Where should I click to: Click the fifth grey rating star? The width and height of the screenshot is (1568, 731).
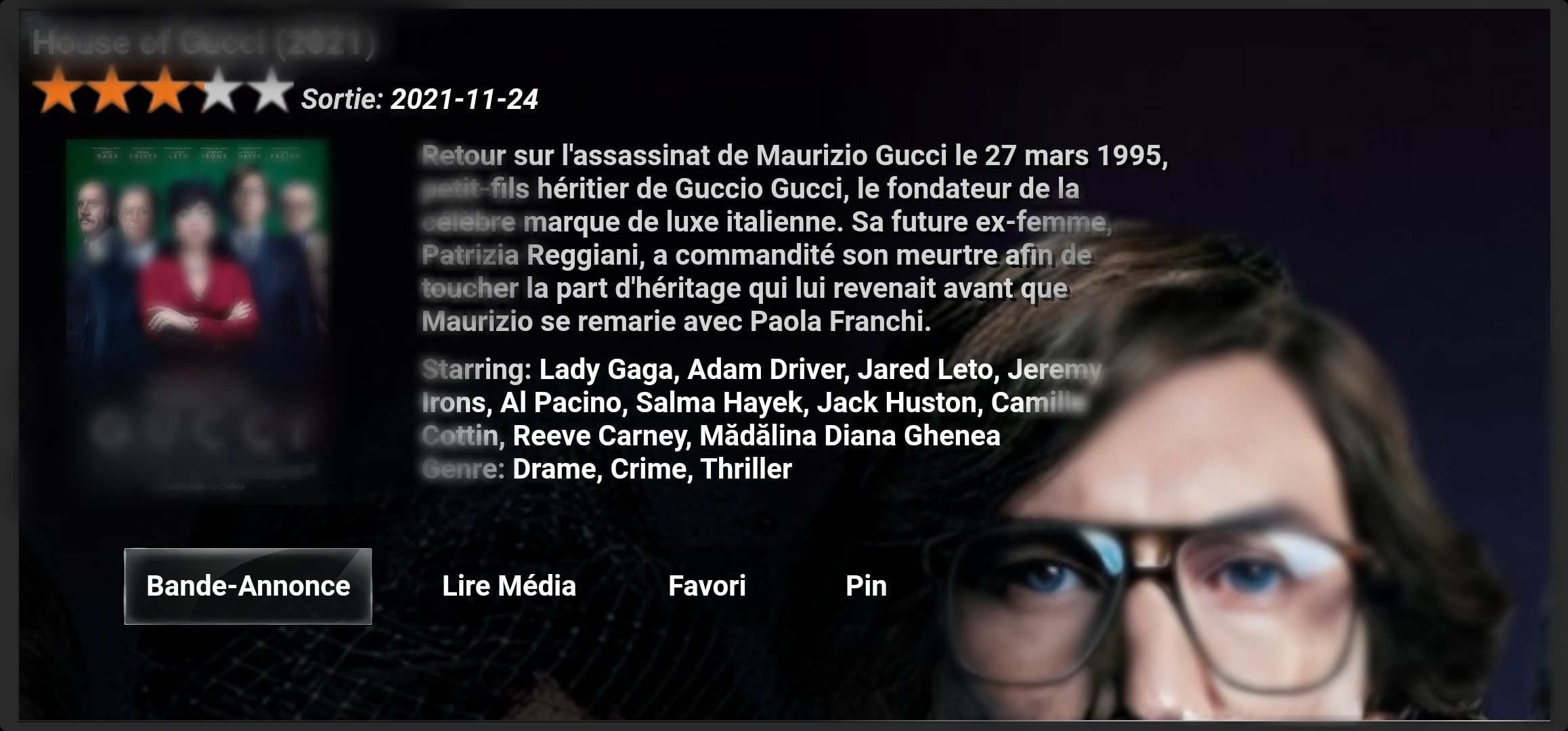click(270, 90)
